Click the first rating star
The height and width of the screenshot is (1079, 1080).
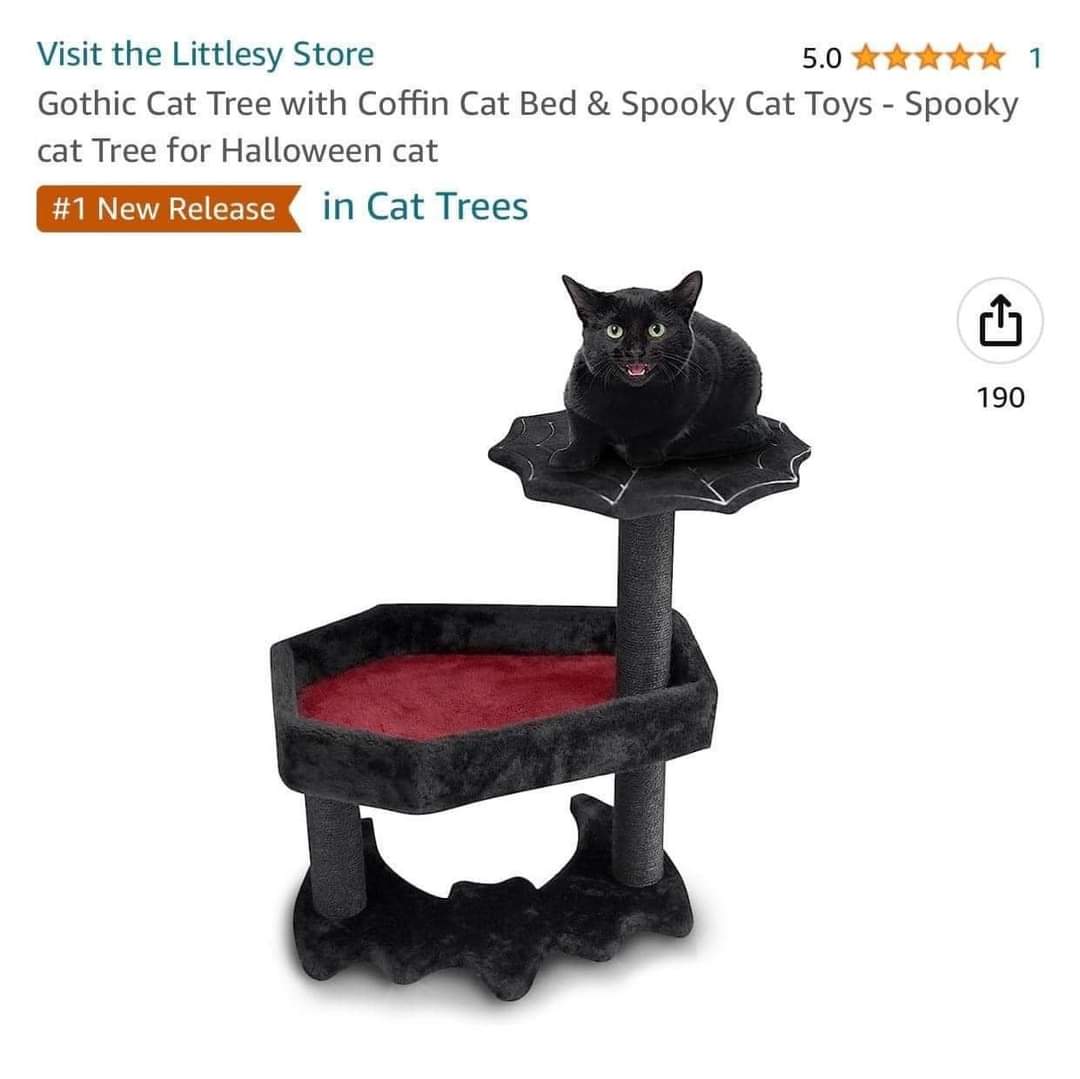pos(866,57)
